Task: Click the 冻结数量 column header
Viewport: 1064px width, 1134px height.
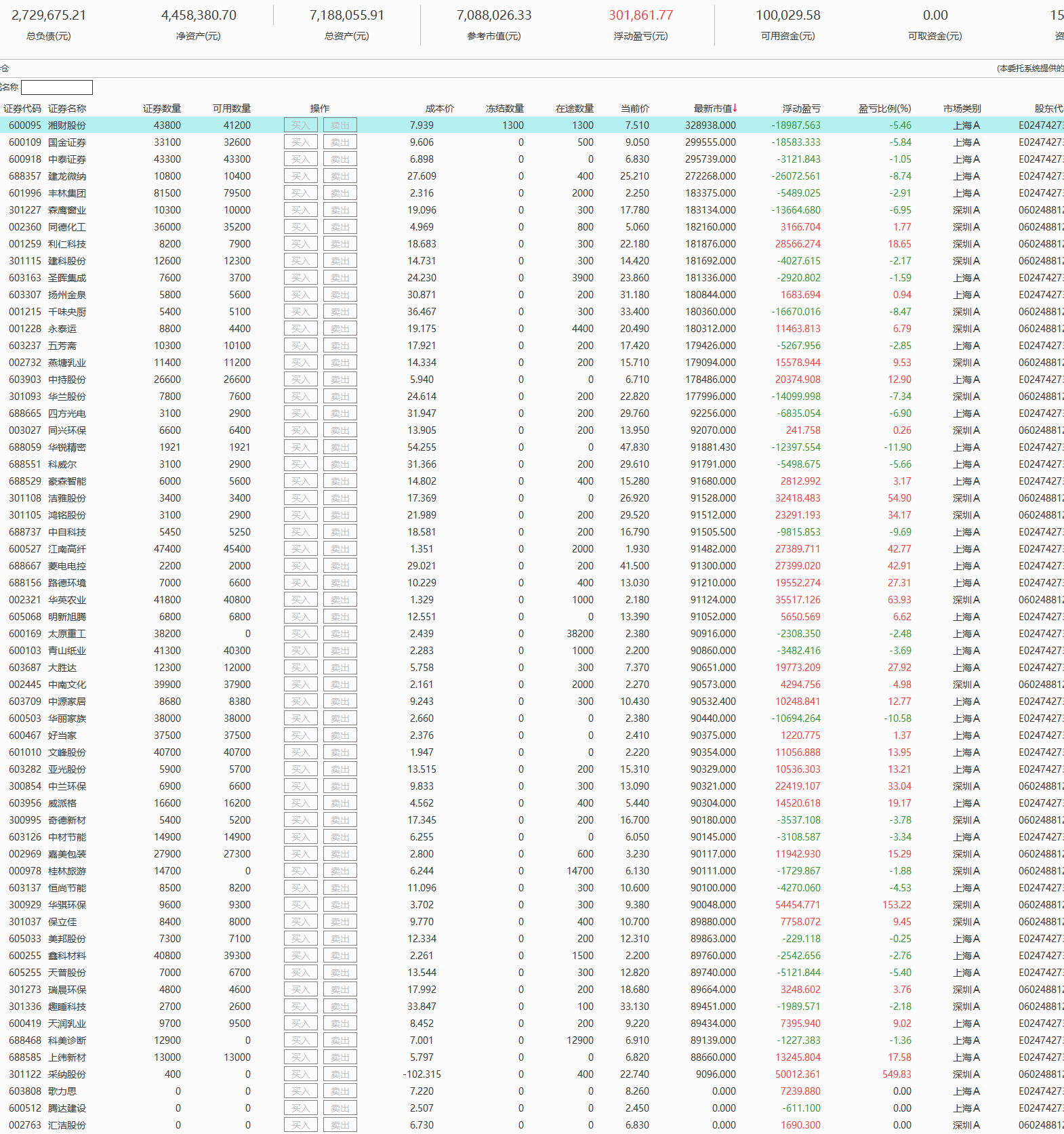Action: (505, 108)
